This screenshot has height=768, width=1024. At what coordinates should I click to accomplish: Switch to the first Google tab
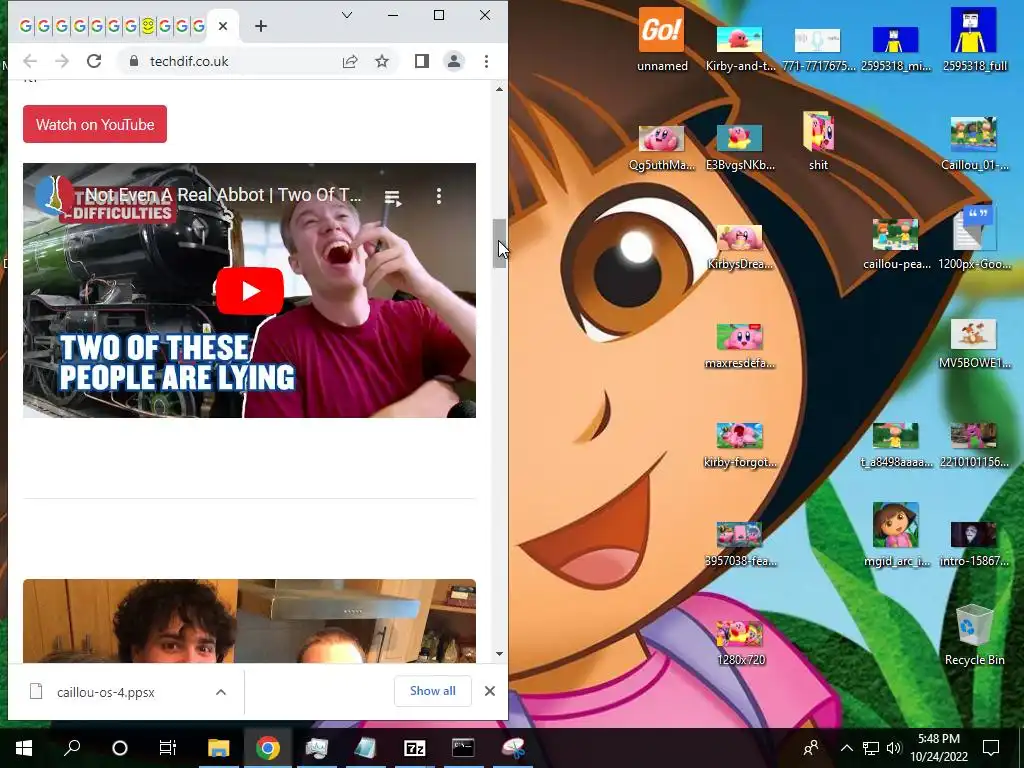(25, 26)
